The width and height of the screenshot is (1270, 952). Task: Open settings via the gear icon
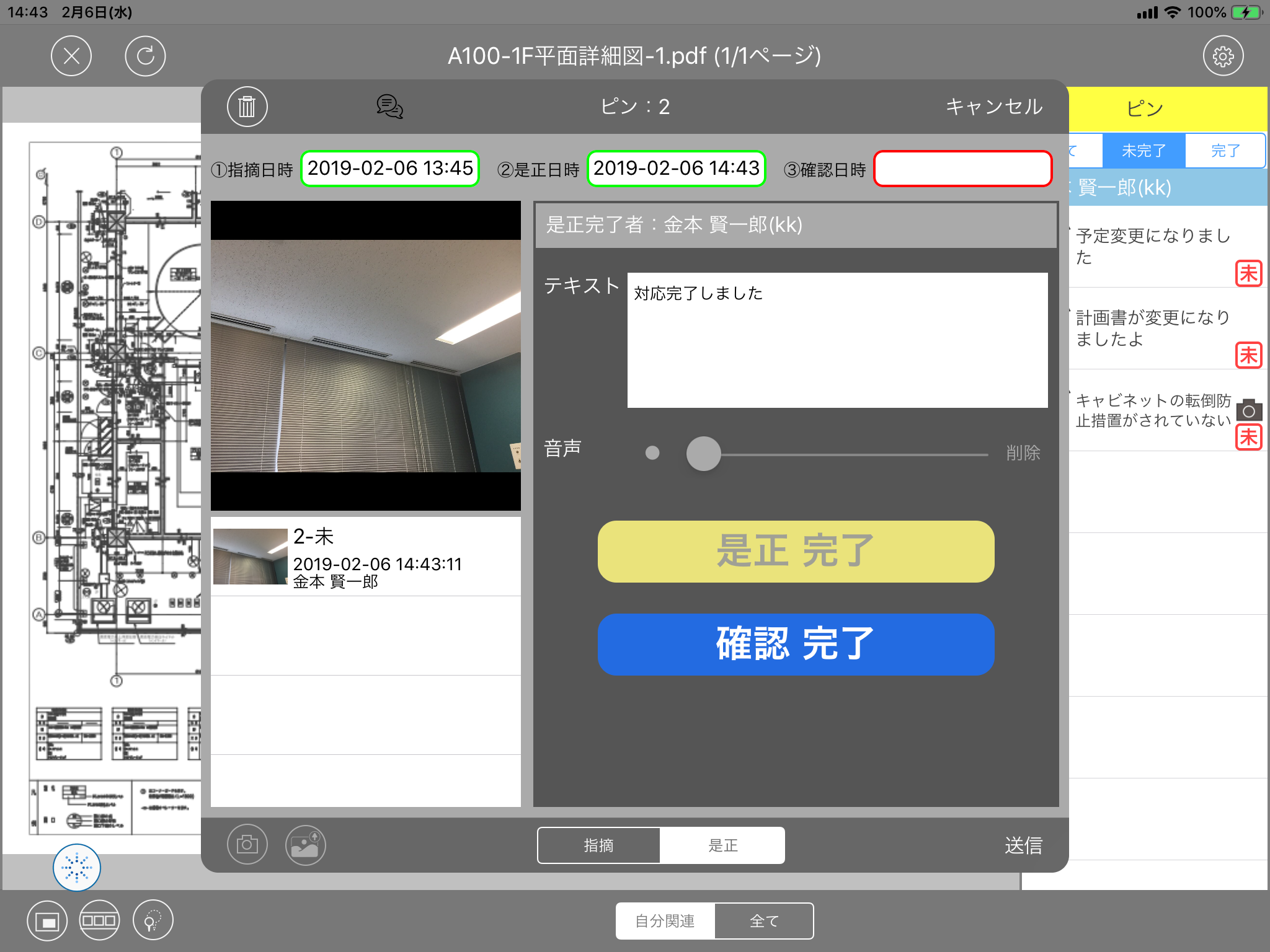click(1223, 56)
